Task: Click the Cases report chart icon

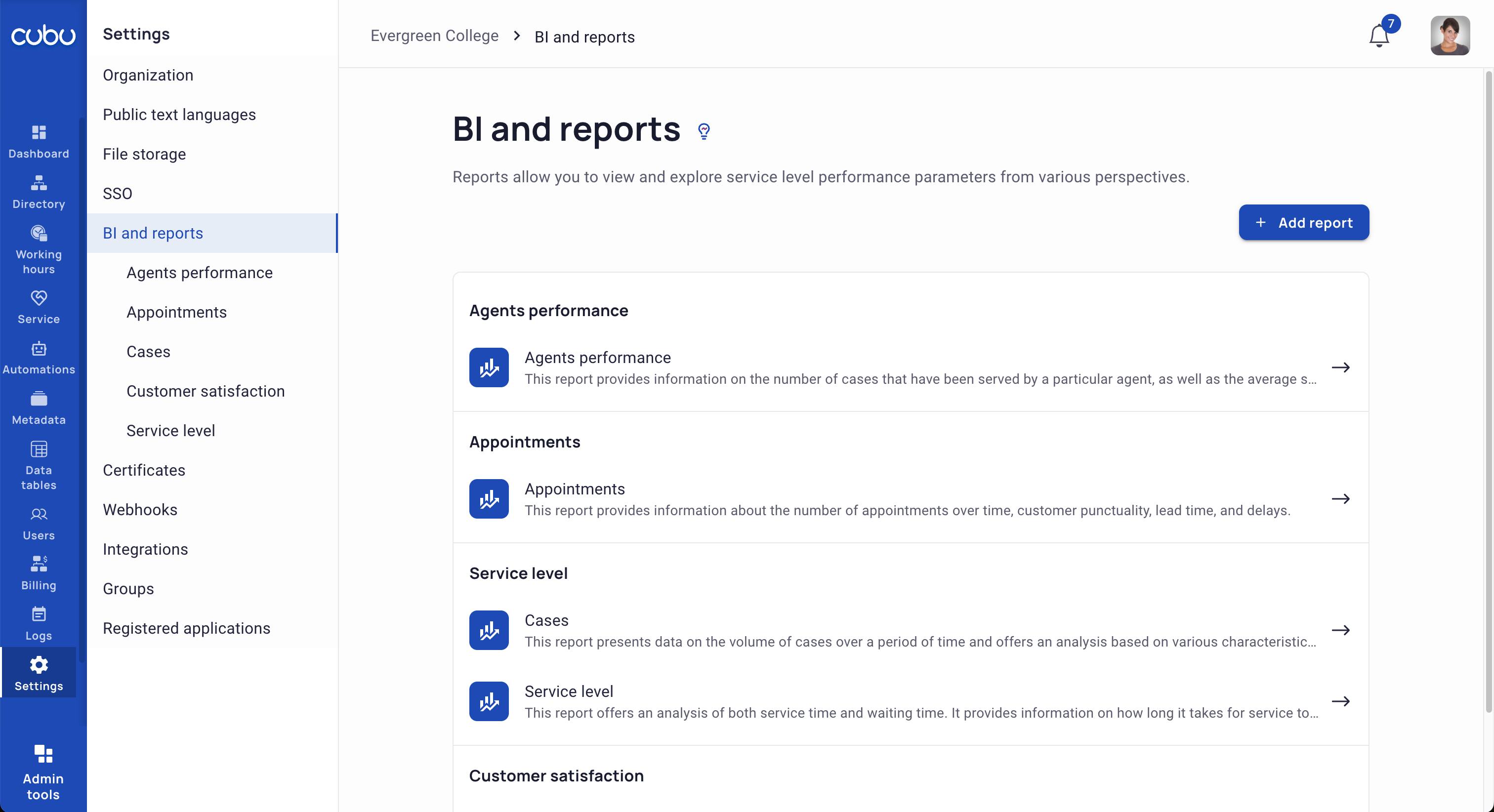Action: pos(489,630)
